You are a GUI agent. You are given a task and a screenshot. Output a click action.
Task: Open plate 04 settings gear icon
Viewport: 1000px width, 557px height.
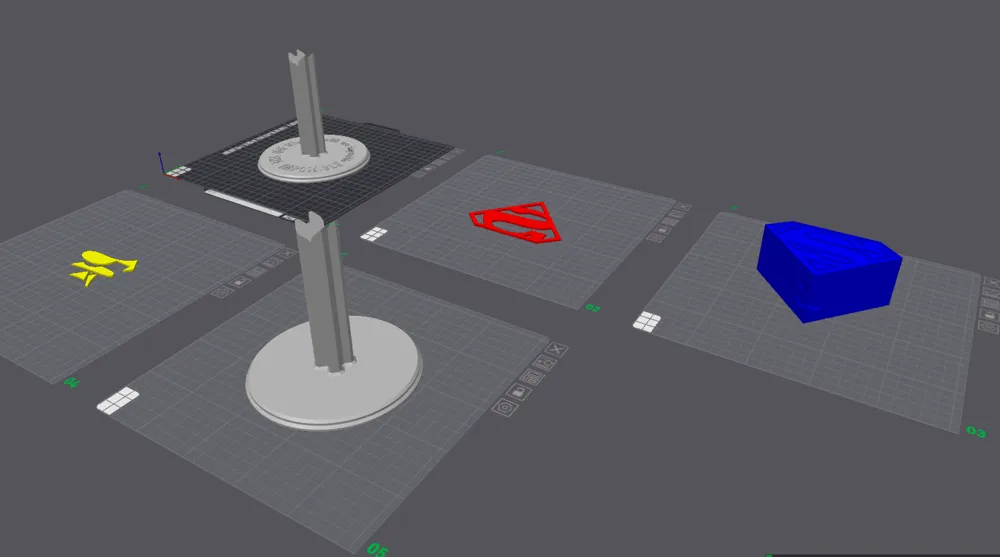click(223, 292)
